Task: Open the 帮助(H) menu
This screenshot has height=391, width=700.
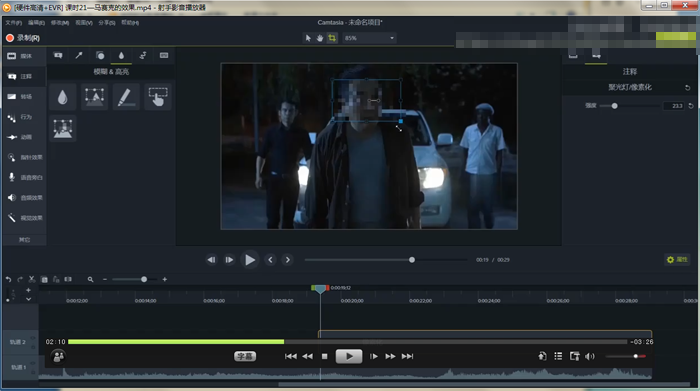Action: pos(130,22)
